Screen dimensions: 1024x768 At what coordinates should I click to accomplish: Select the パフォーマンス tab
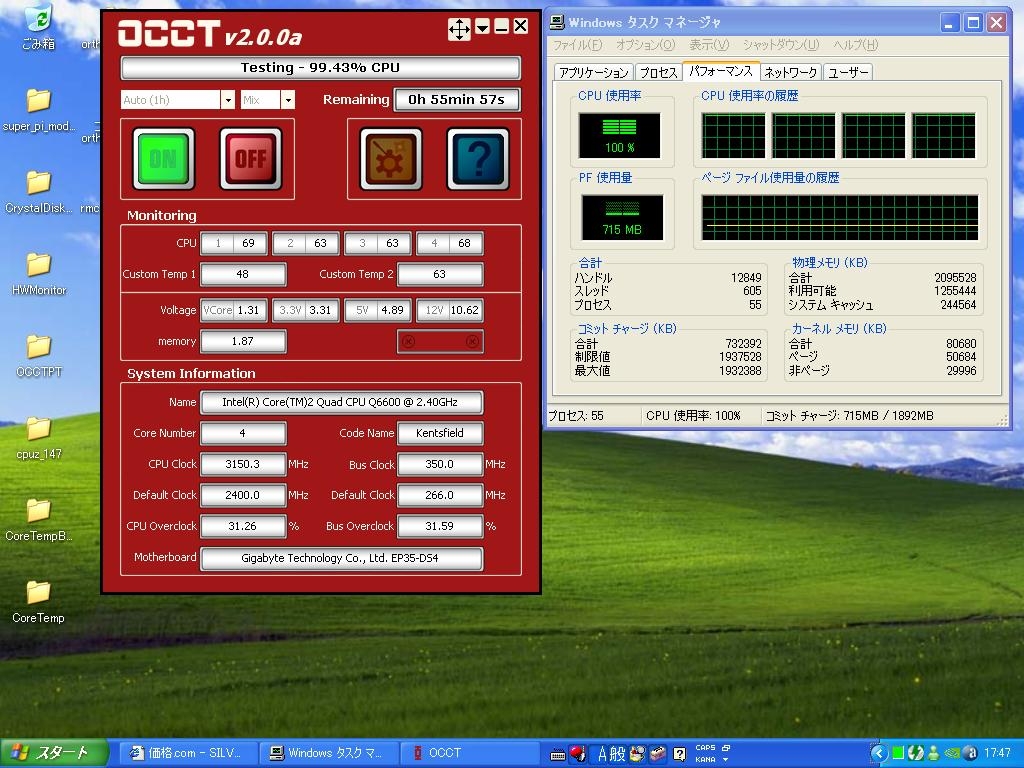click(720, 71)
